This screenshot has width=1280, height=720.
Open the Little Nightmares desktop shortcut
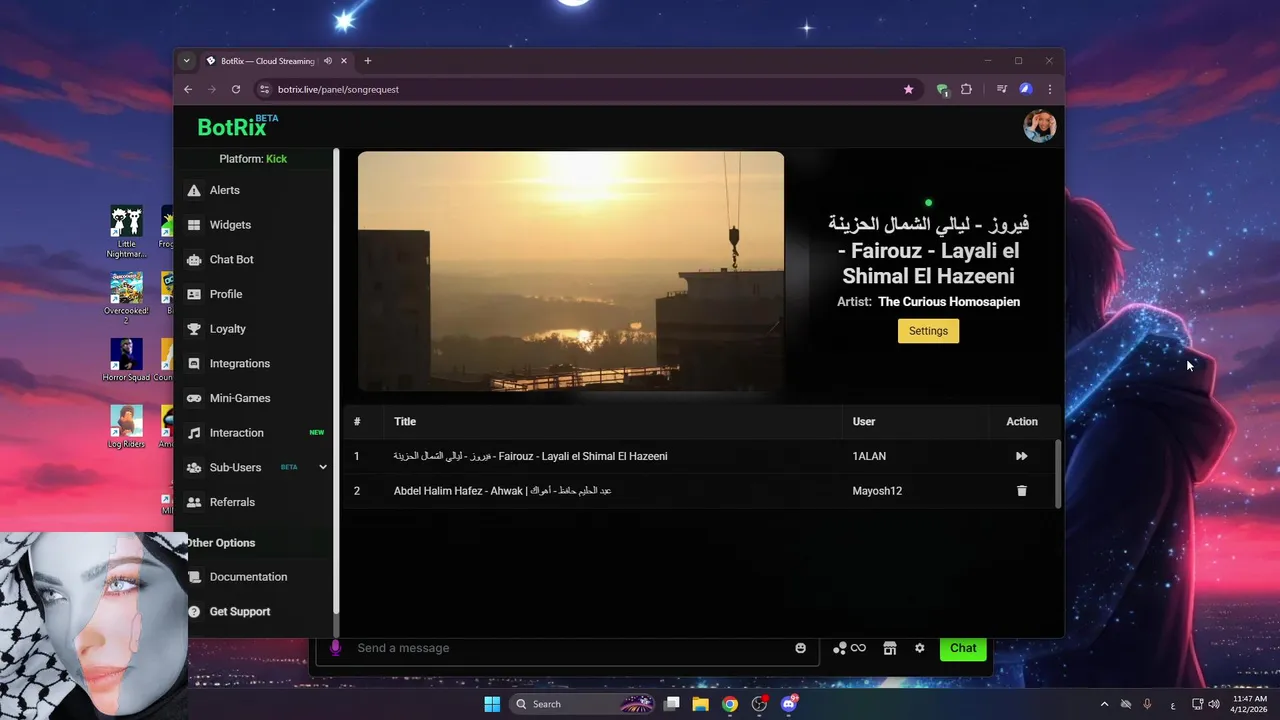127,232
